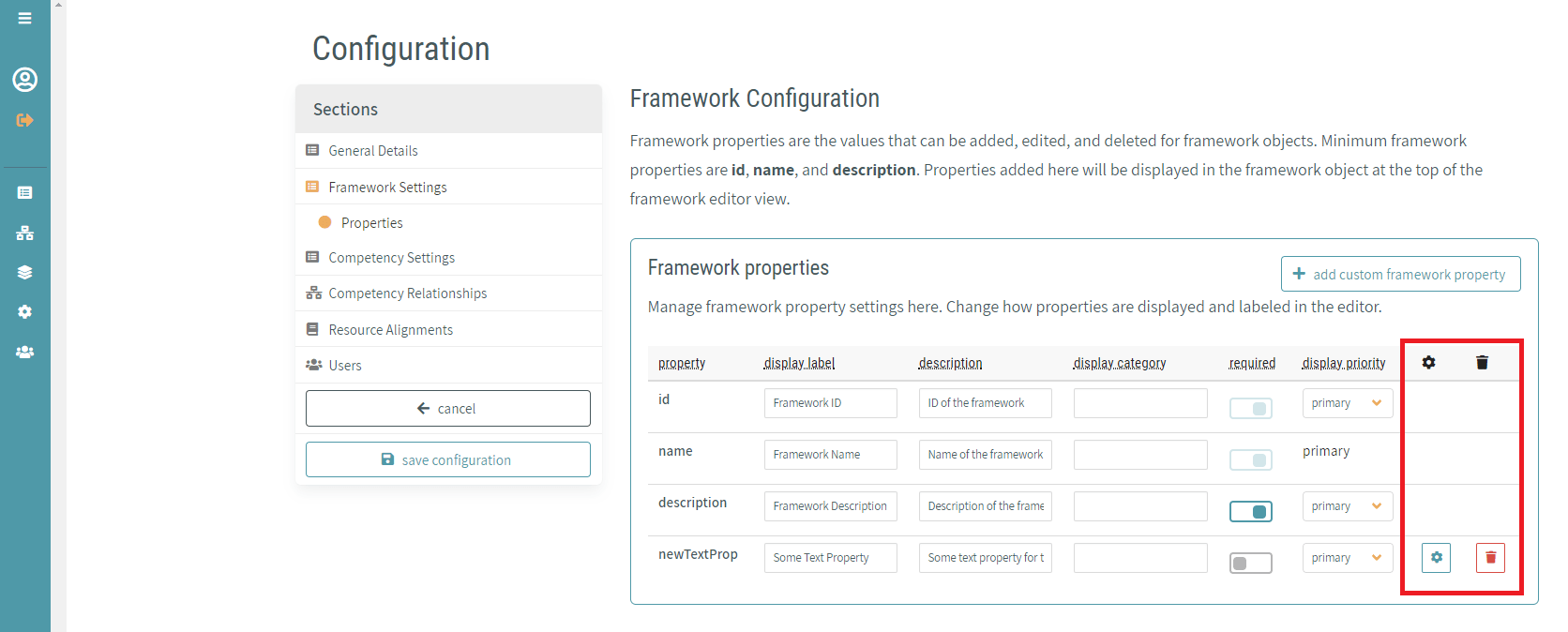This screenshot has width=1568, height=632.
Task: Click the description column header
Action: coord(950,363)
